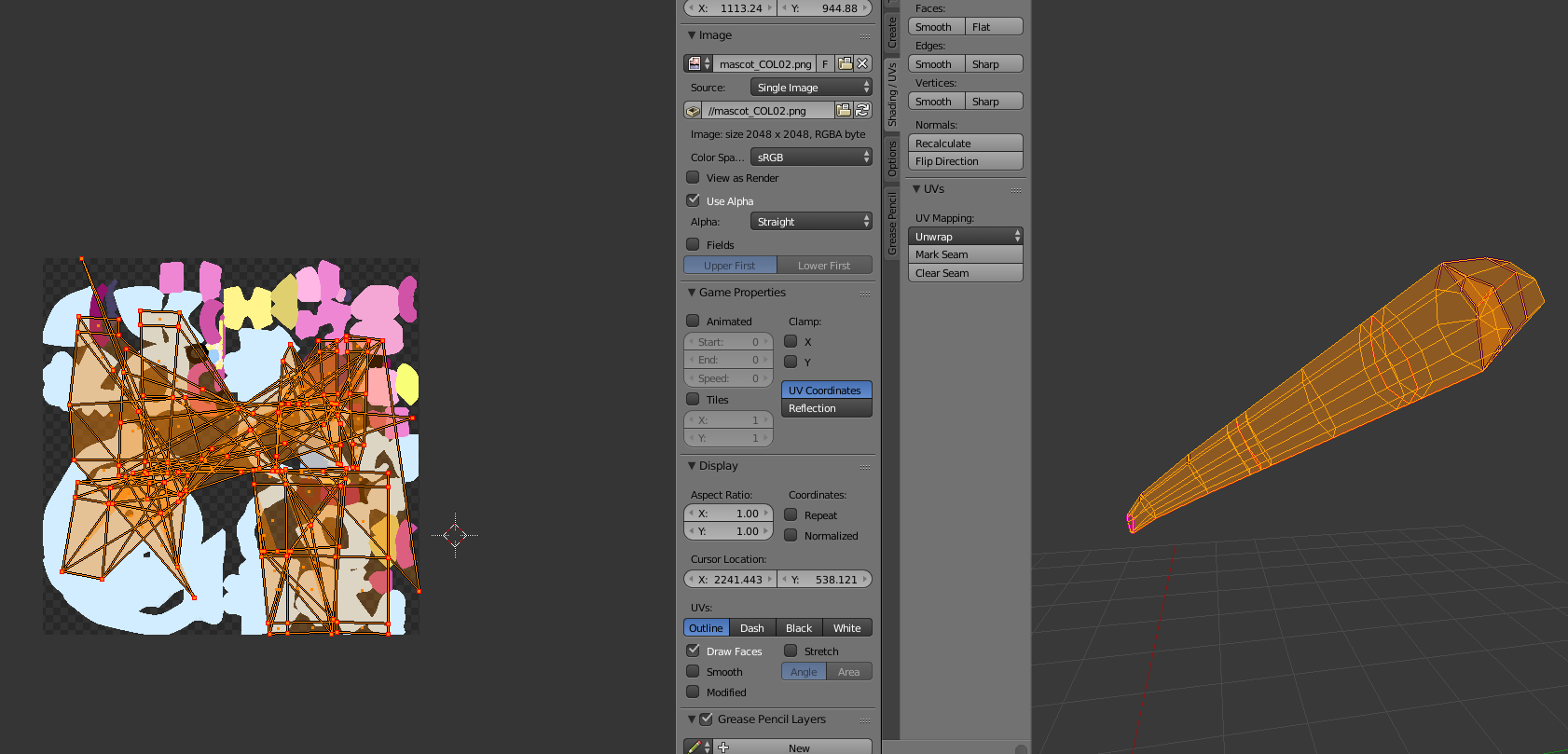Collapse the Image panel
This screenshot has height=754, width=1568.
click(x=692, y=35)
